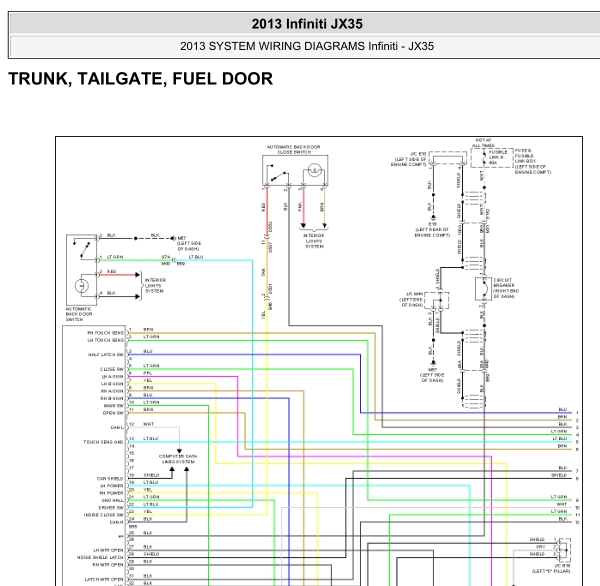Click the 'INSIDE CLOSE SW' pin label

click(104, 515)
